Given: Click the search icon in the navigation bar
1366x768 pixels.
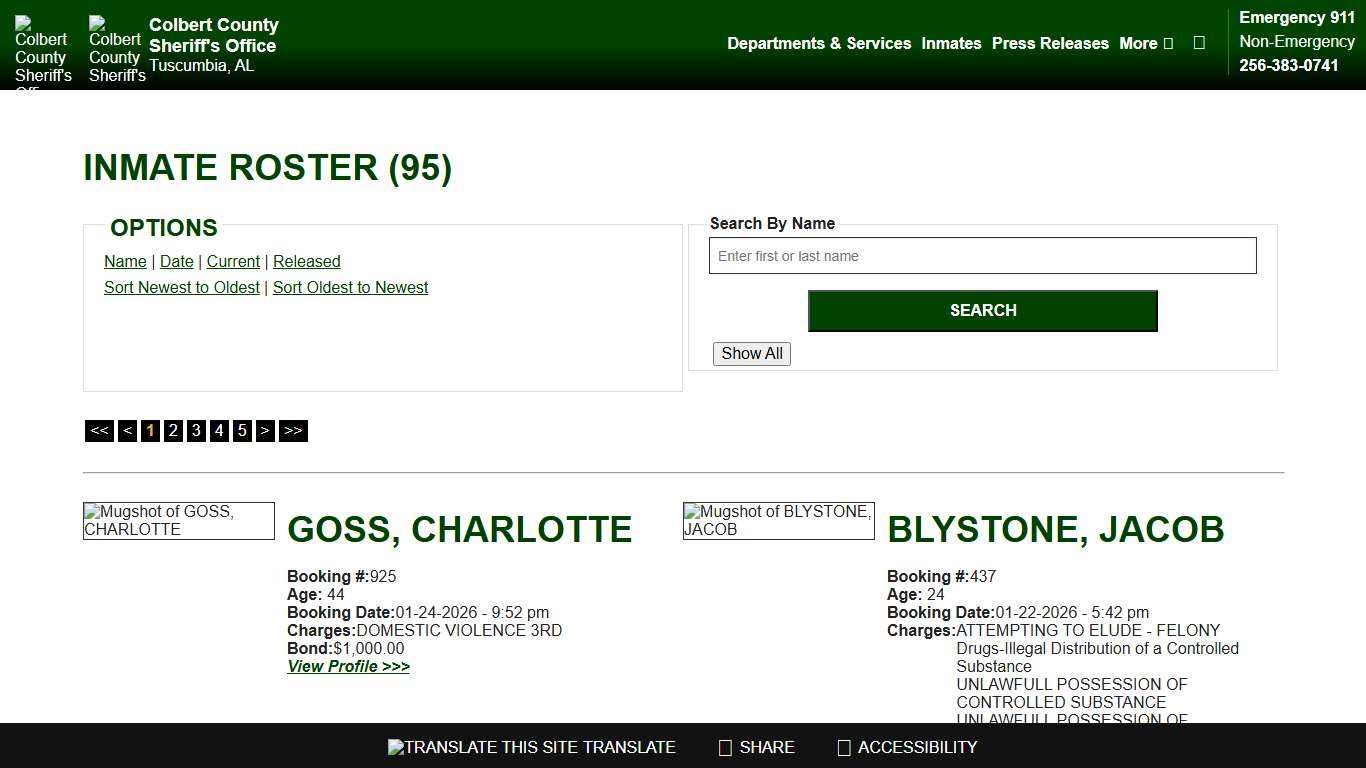Looking at the screenshot, I should pyautogui.click(x=1199, y=43).
